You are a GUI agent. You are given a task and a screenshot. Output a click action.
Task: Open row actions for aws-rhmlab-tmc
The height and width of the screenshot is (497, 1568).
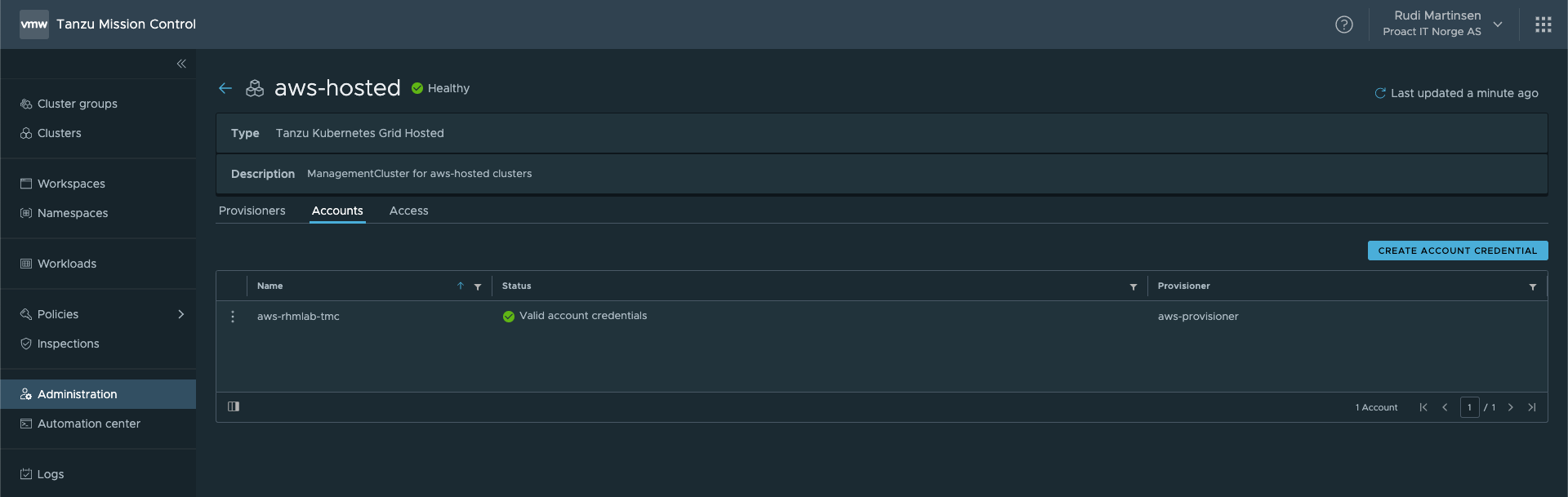click(x=233, y=317)
